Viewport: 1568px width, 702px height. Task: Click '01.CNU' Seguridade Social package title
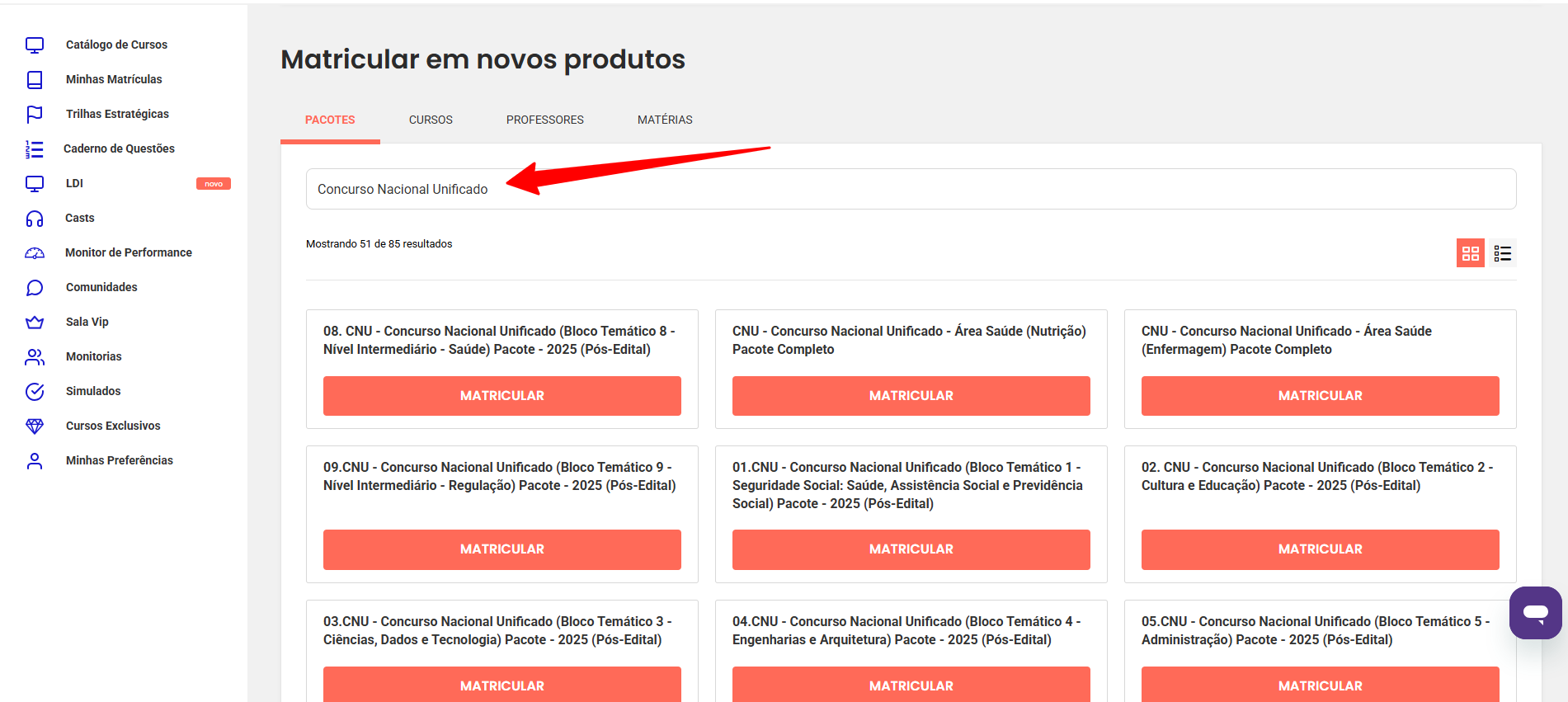[x=907, y=485]
